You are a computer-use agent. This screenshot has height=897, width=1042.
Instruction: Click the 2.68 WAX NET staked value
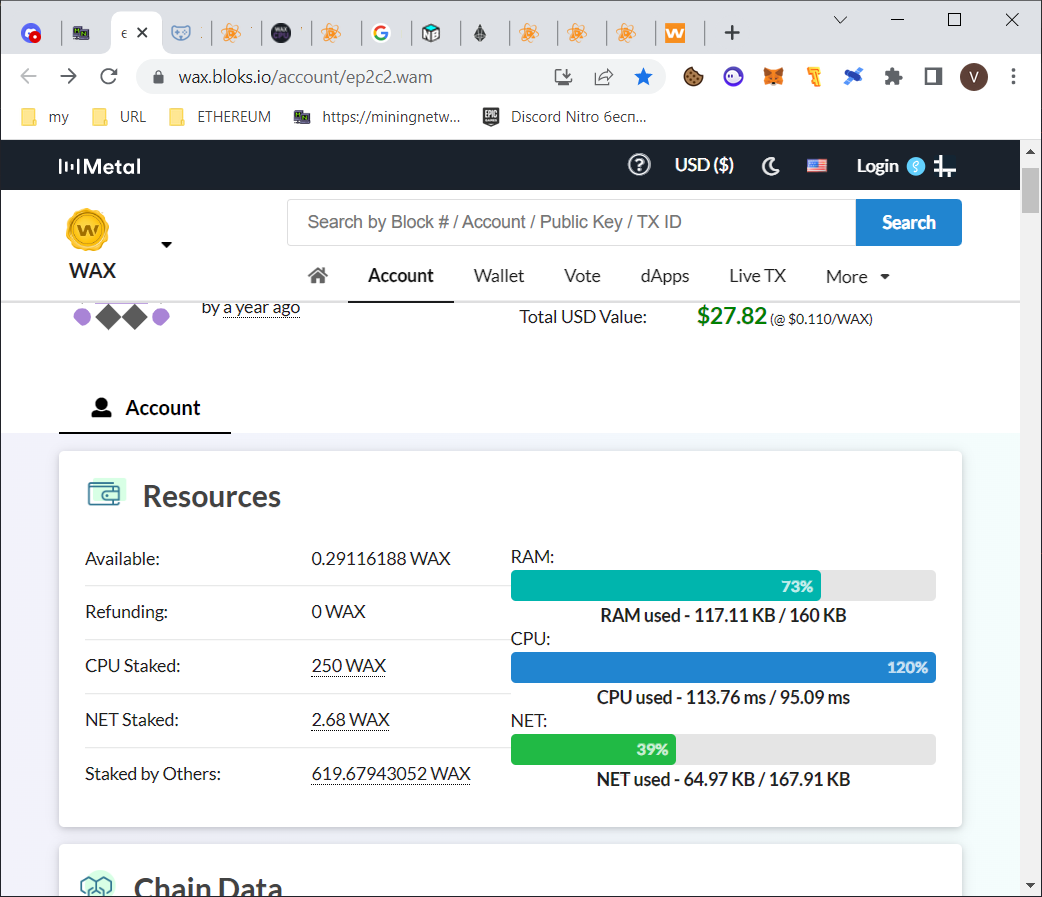coord(350,720)
